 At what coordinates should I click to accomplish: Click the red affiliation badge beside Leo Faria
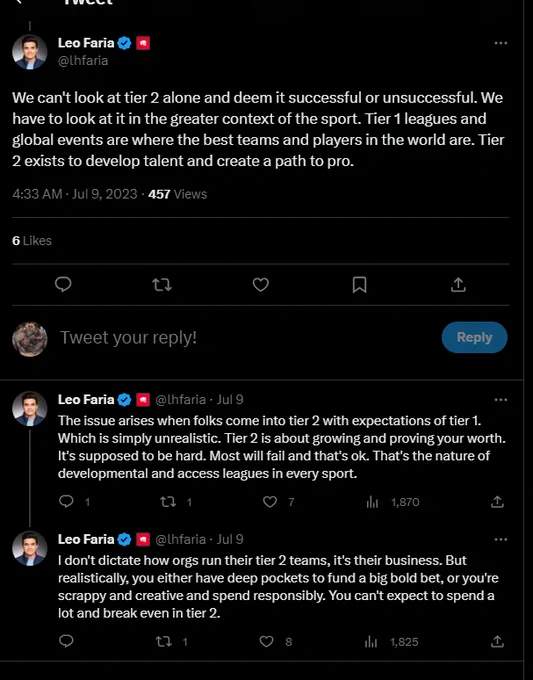pyautogui.click(x=143, y=43)
